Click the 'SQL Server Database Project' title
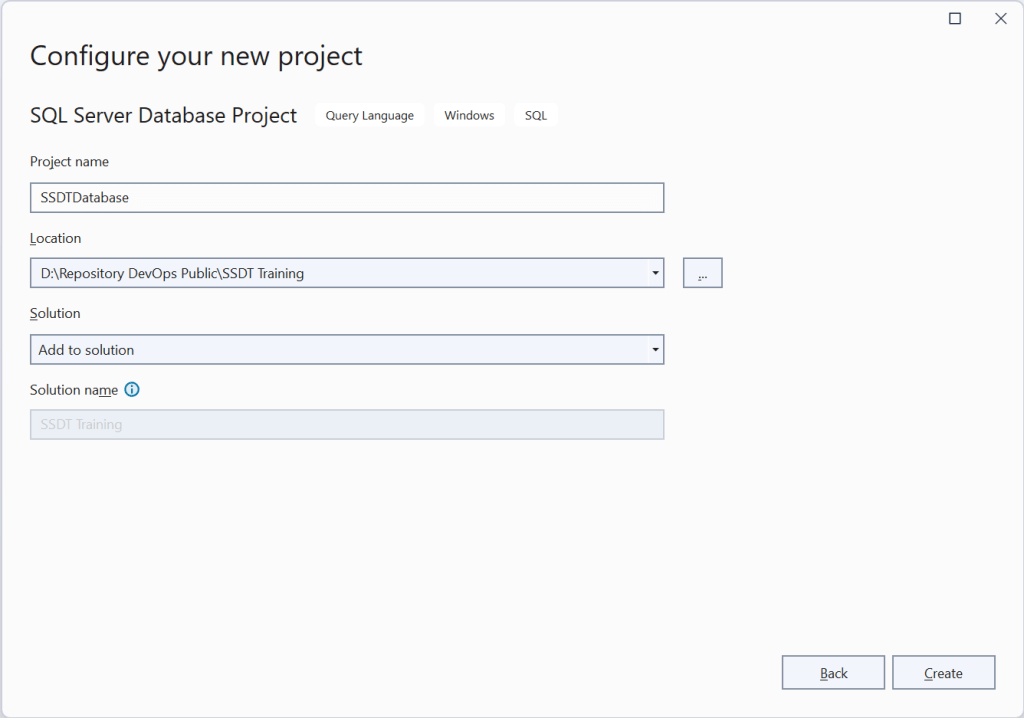Viewport: 1024px width, 718px height. coord(163,115)
